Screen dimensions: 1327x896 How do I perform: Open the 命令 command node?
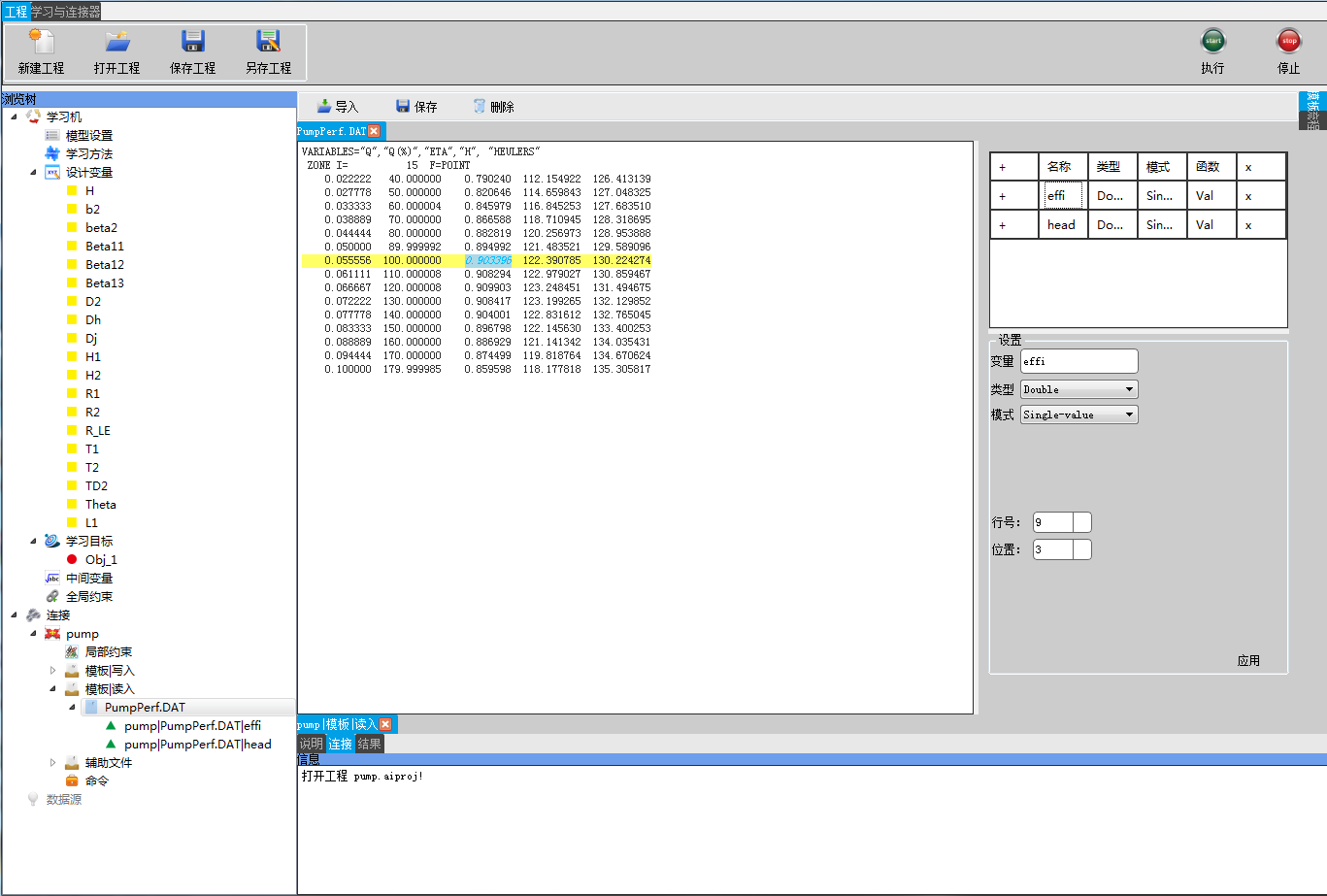click(x=97, y=780)
